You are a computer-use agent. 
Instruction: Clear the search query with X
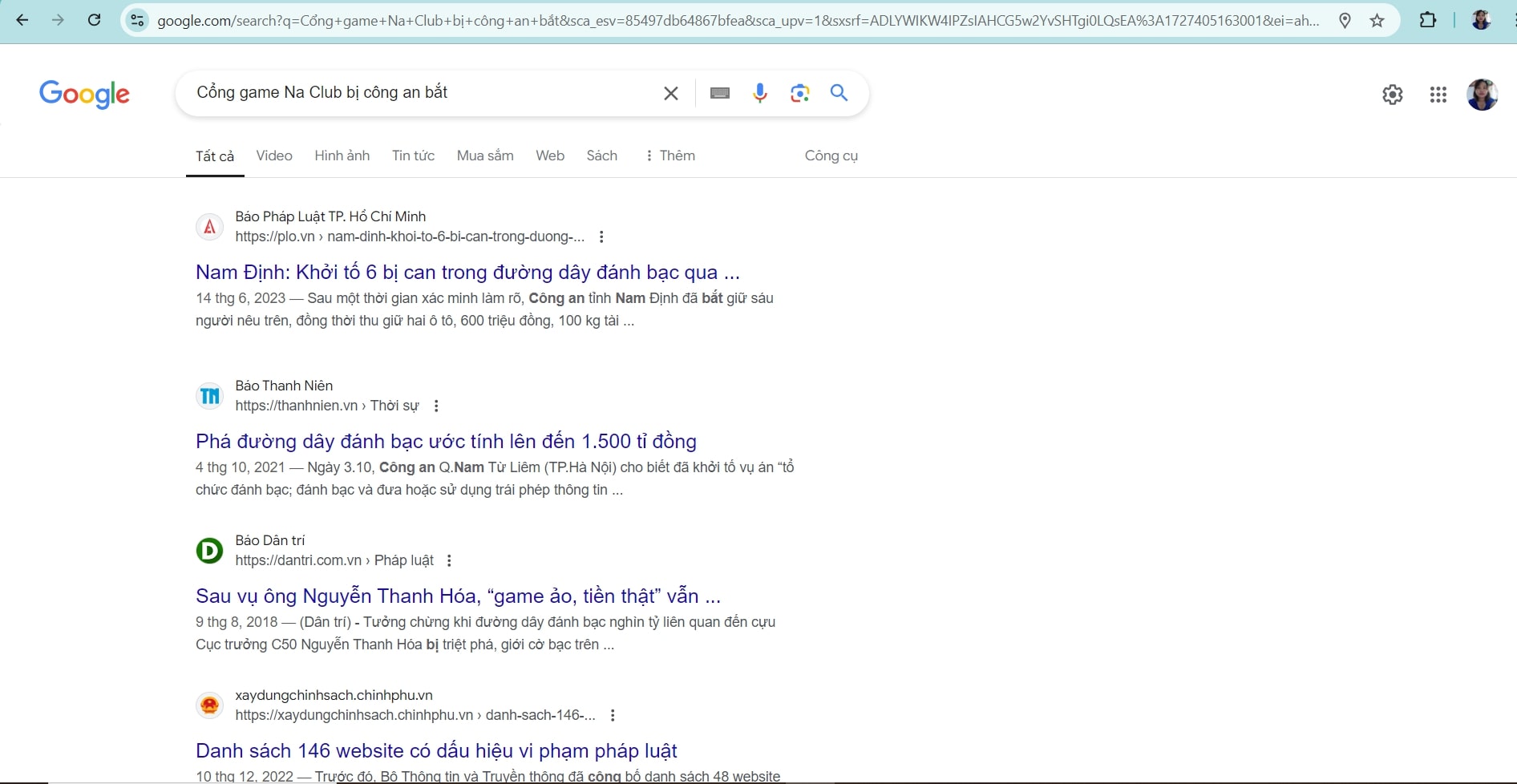point(671,93)
